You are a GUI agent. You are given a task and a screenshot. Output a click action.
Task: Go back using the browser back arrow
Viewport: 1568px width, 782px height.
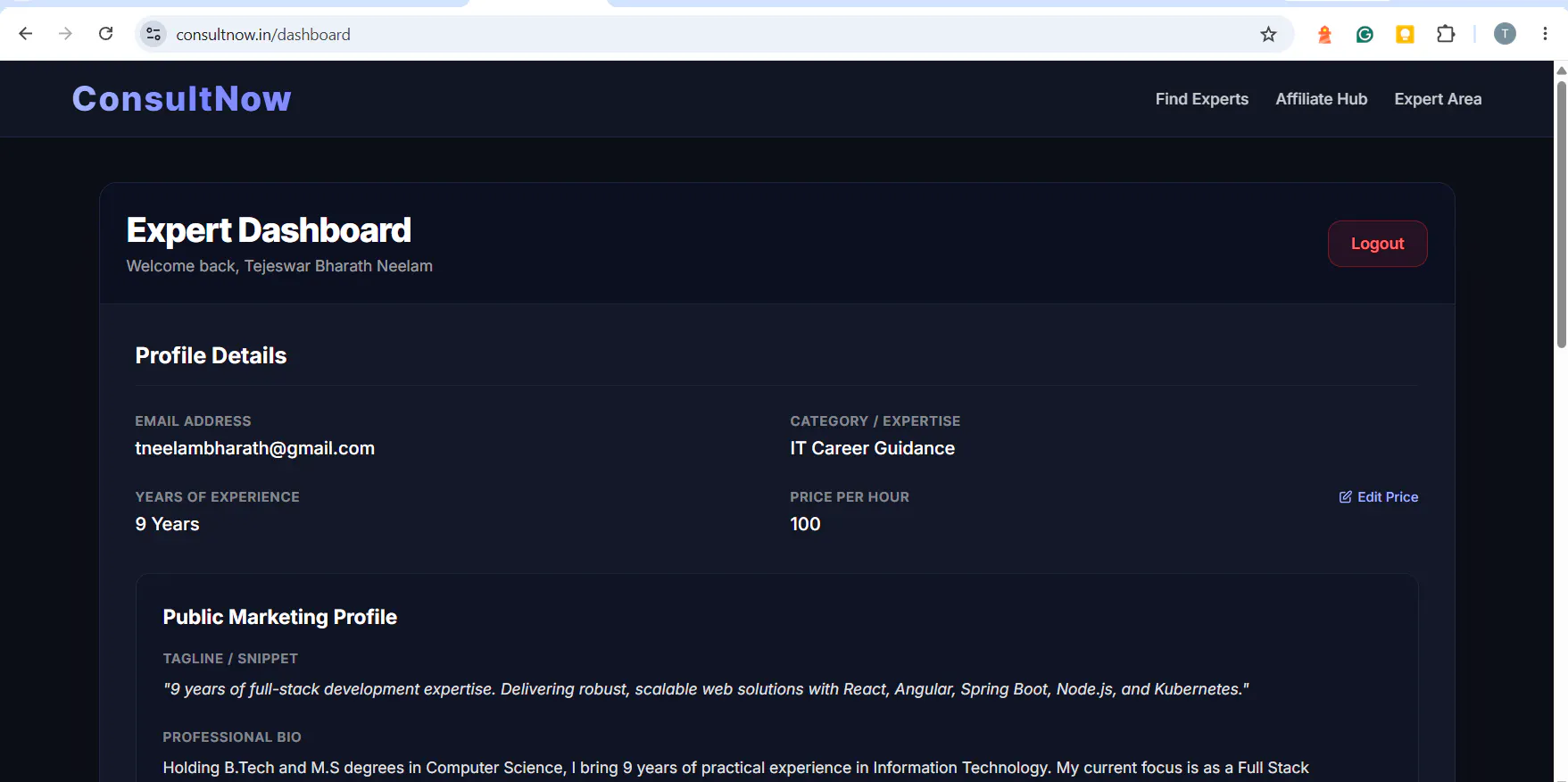click(x=26, y=34)
